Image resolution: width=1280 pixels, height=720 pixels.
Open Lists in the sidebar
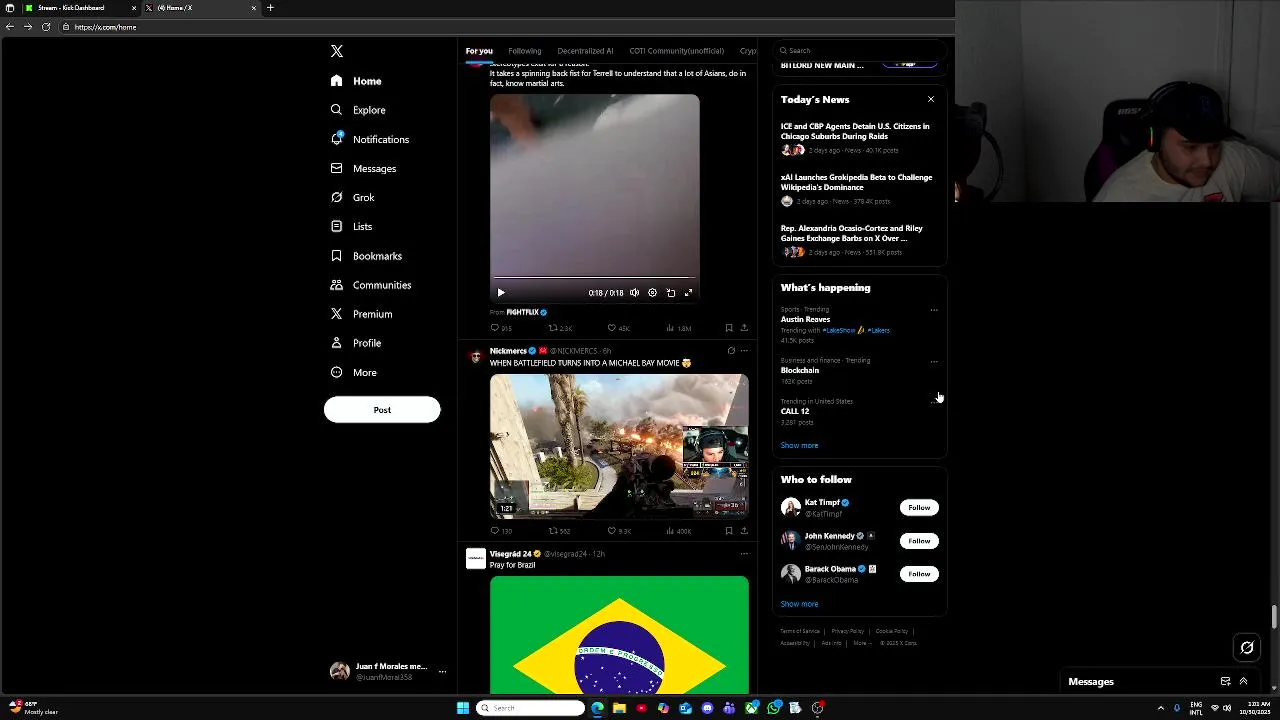351,226
